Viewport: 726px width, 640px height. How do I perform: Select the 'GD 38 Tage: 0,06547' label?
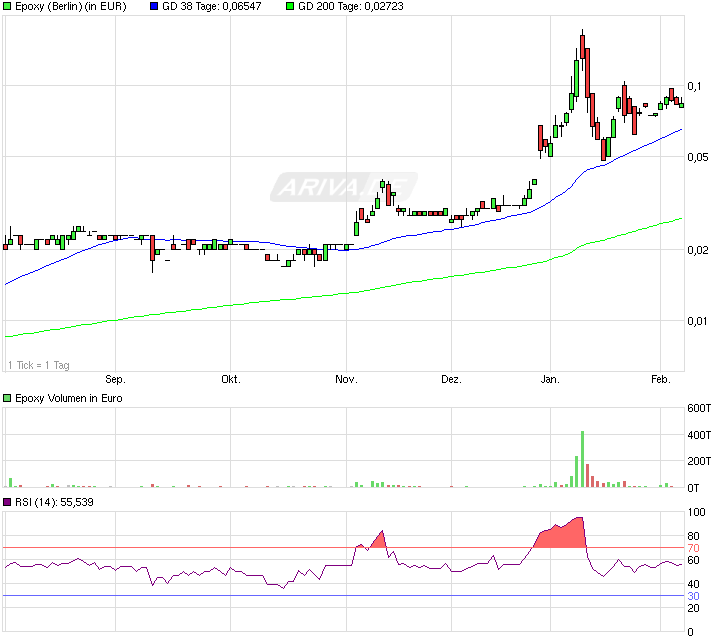pyautogui.click(x=212, y=6)
